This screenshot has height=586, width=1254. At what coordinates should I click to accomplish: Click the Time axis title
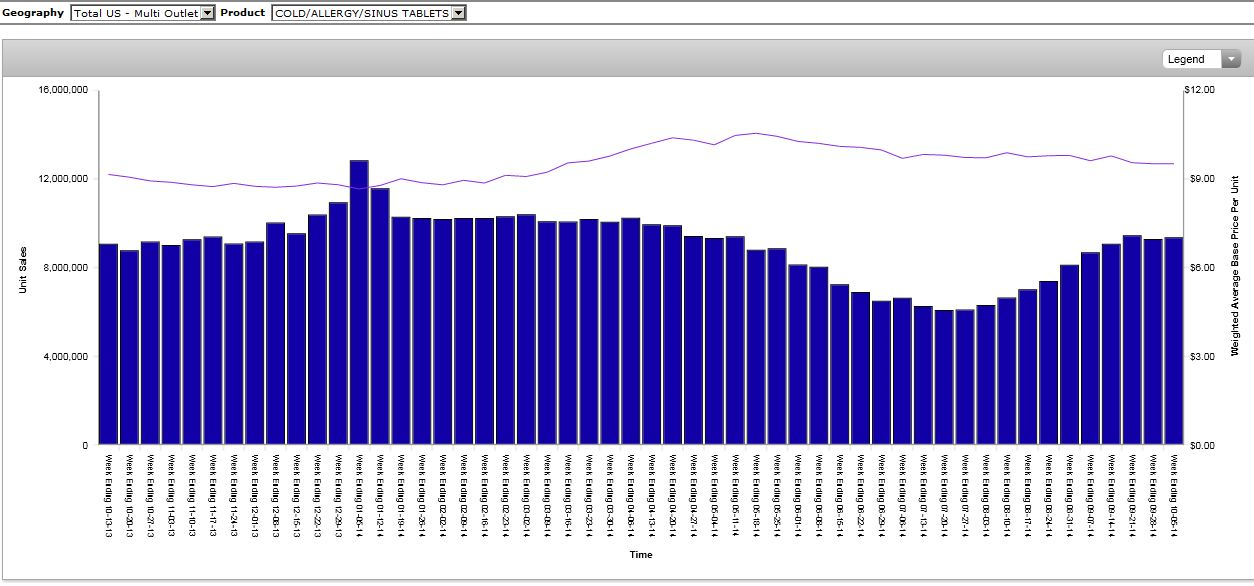coord(641,554)
